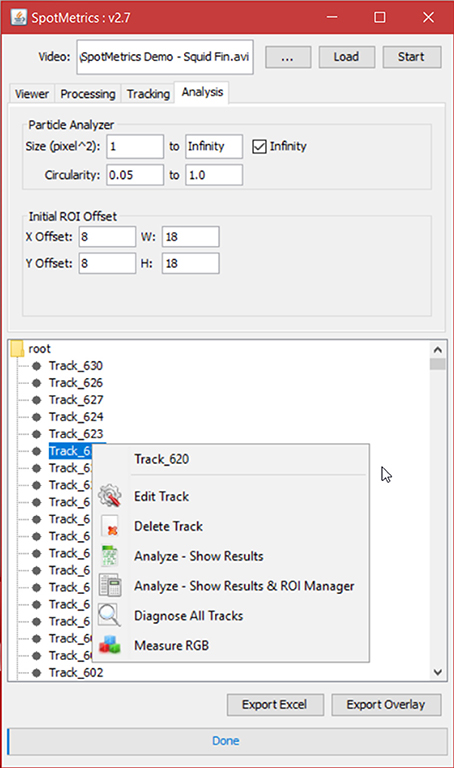
Task: Click the Done progress bar
Action: coord(227,741)
